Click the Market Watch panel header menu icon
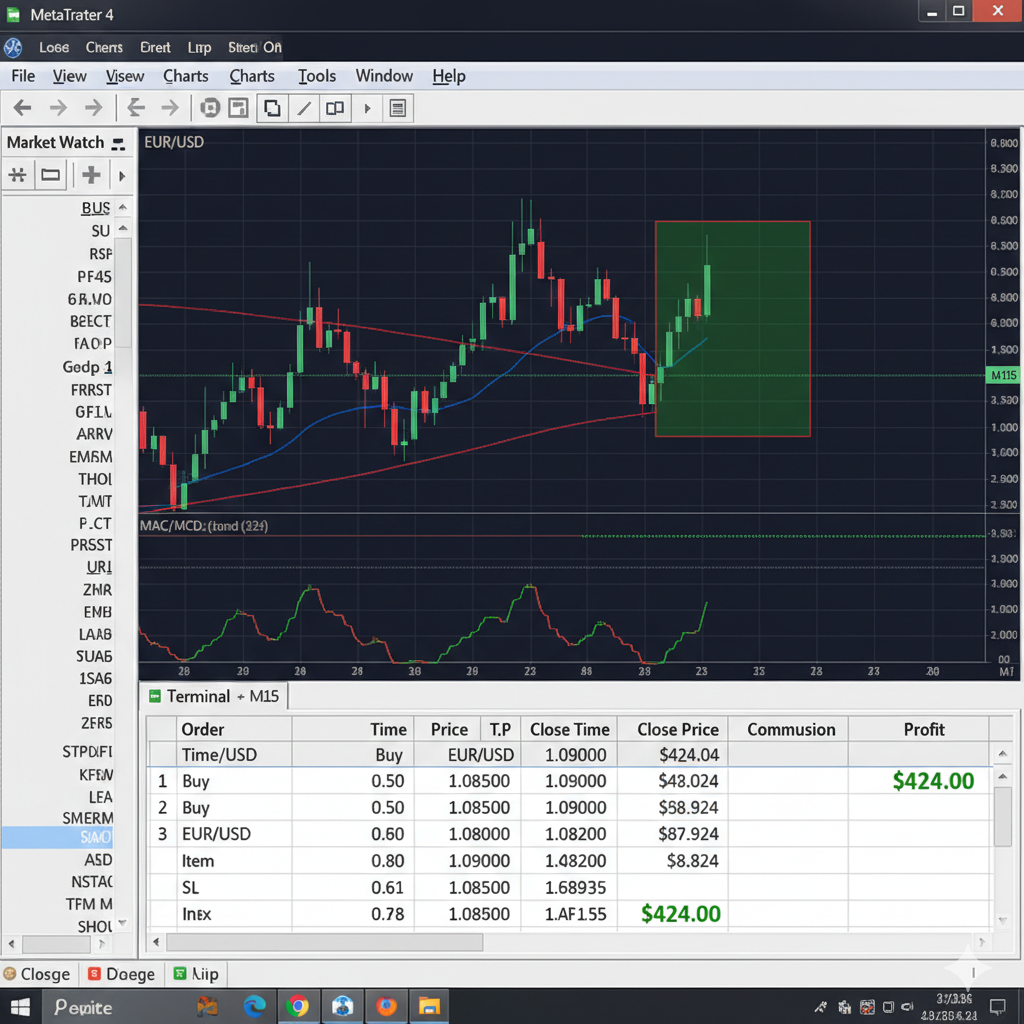 pos(118,143)
